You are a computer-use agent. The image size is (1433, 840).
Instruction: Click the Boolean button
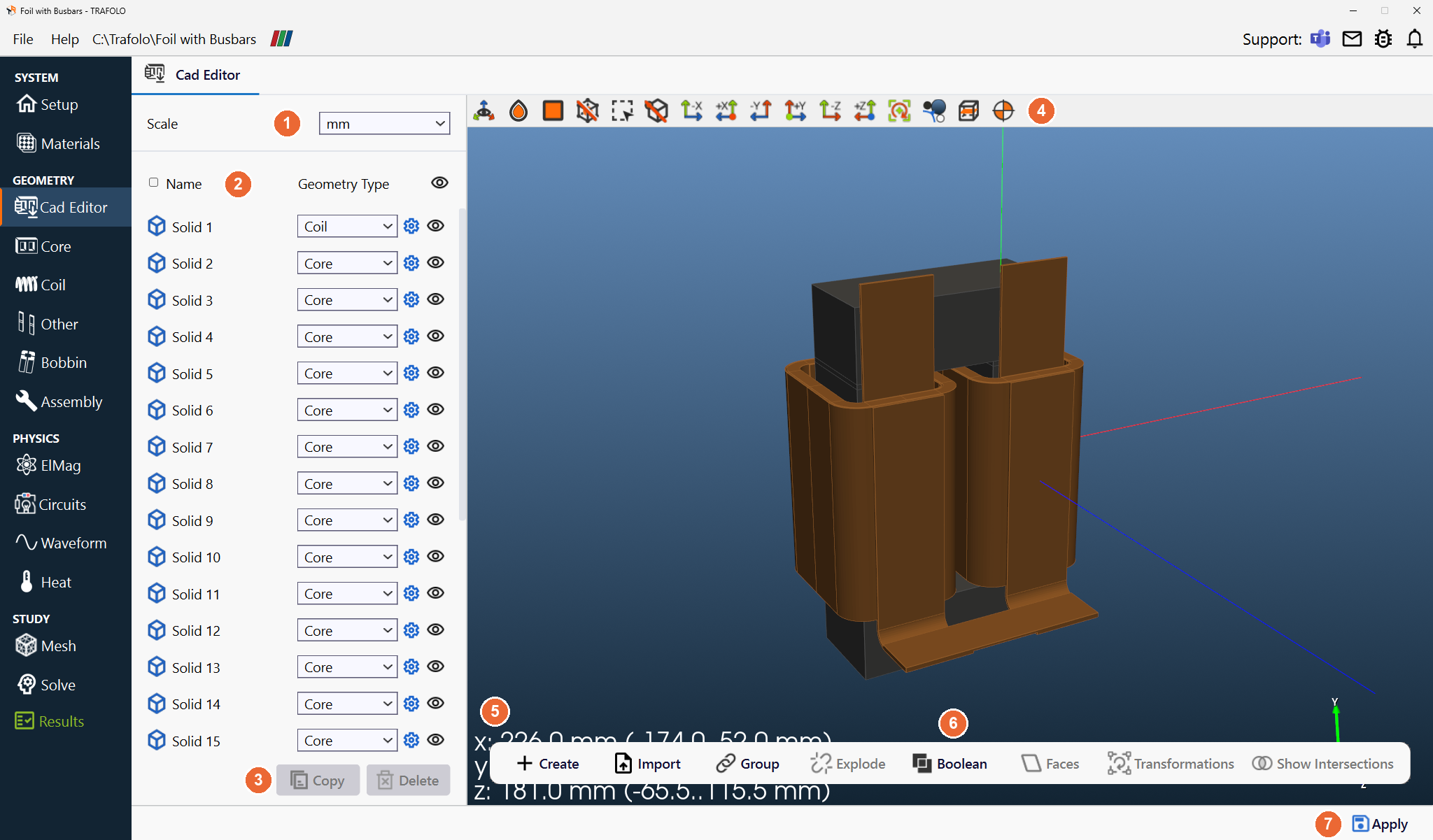tap(950, 763)
